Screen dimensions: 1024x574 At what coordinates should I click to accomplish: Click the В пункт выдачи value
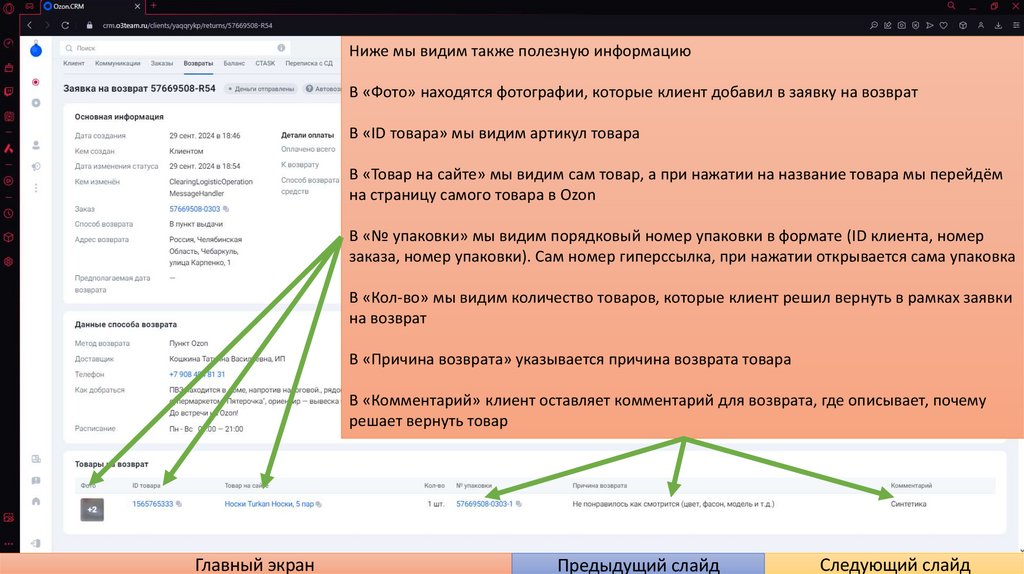pyautogui.click(x=196, y=224)
